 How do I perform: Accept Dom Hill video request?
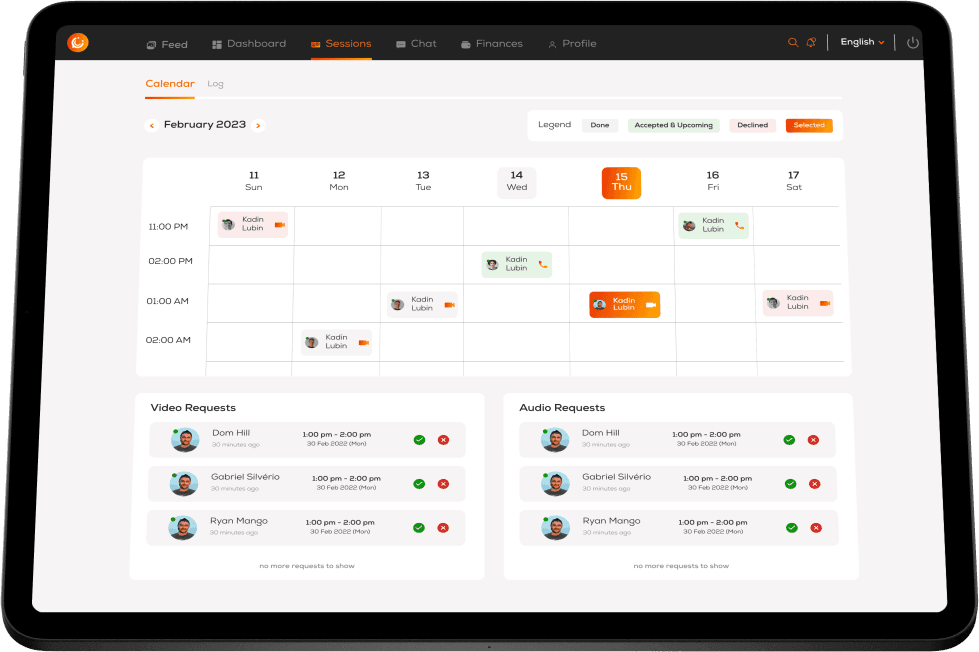[420, 440]
